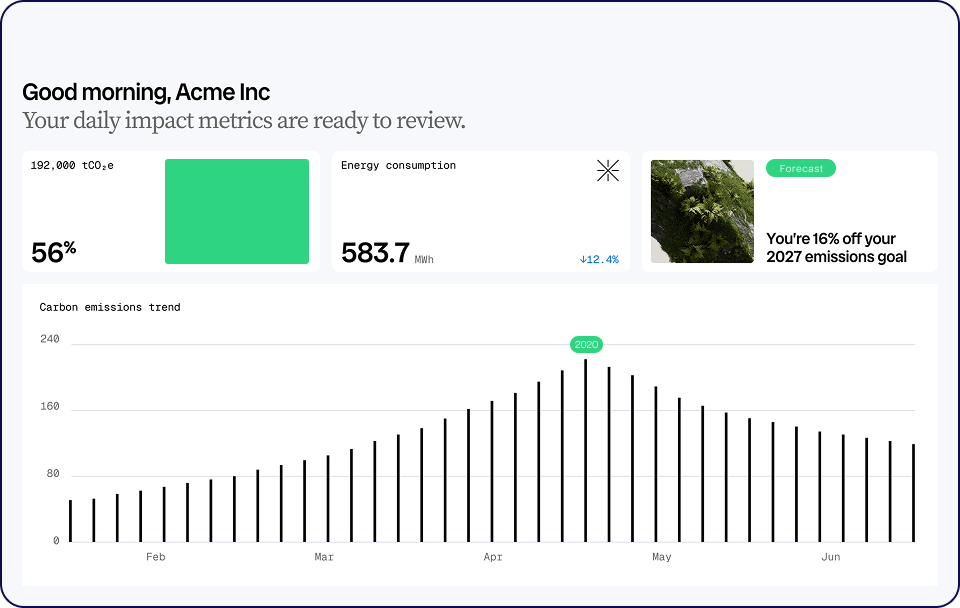
Task: Click the tallest bar under 2020 marker
Action: pos(586,450)
